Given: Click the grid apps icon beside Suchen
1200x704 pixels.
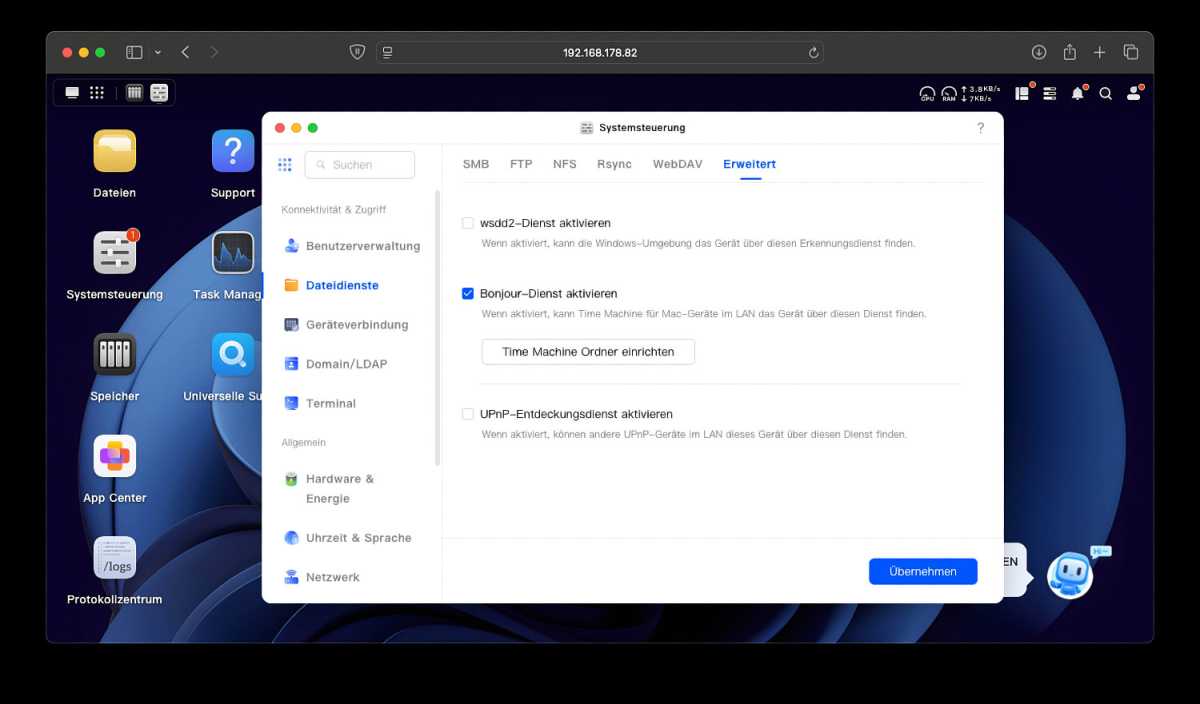Looking at the screenshot, I should click(285, 165).
